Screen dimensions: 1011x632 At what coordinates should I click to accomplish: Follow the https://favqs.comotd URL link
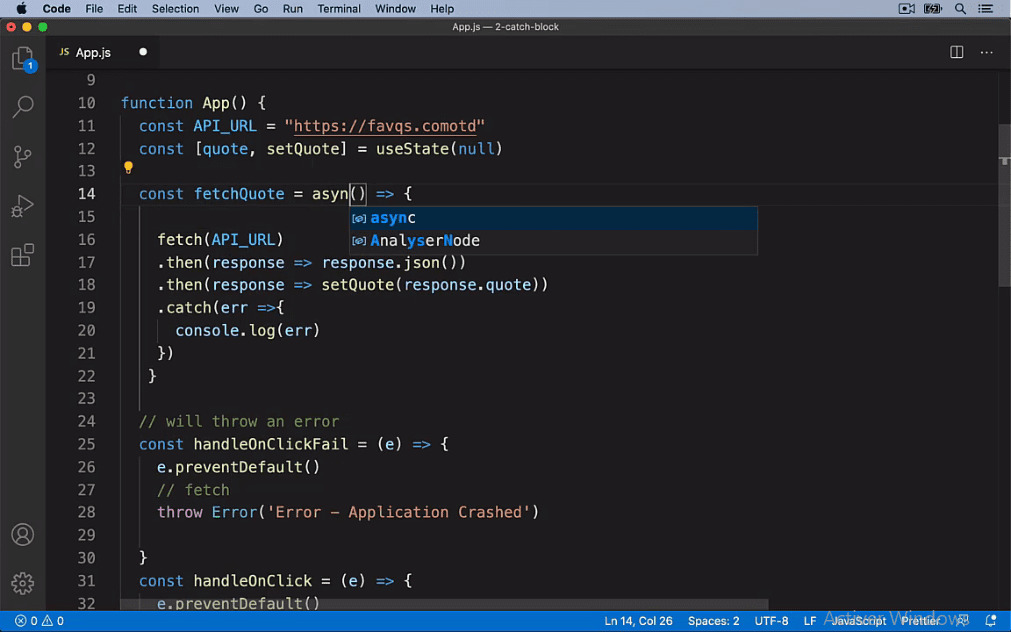(x=385, y=126)
